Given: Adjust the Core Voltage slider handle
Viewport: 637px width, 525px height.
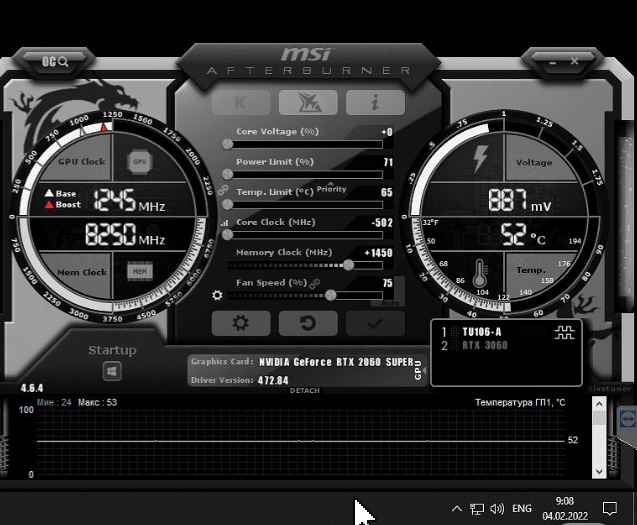Looking at the screenshot, I should coord(228,144).
